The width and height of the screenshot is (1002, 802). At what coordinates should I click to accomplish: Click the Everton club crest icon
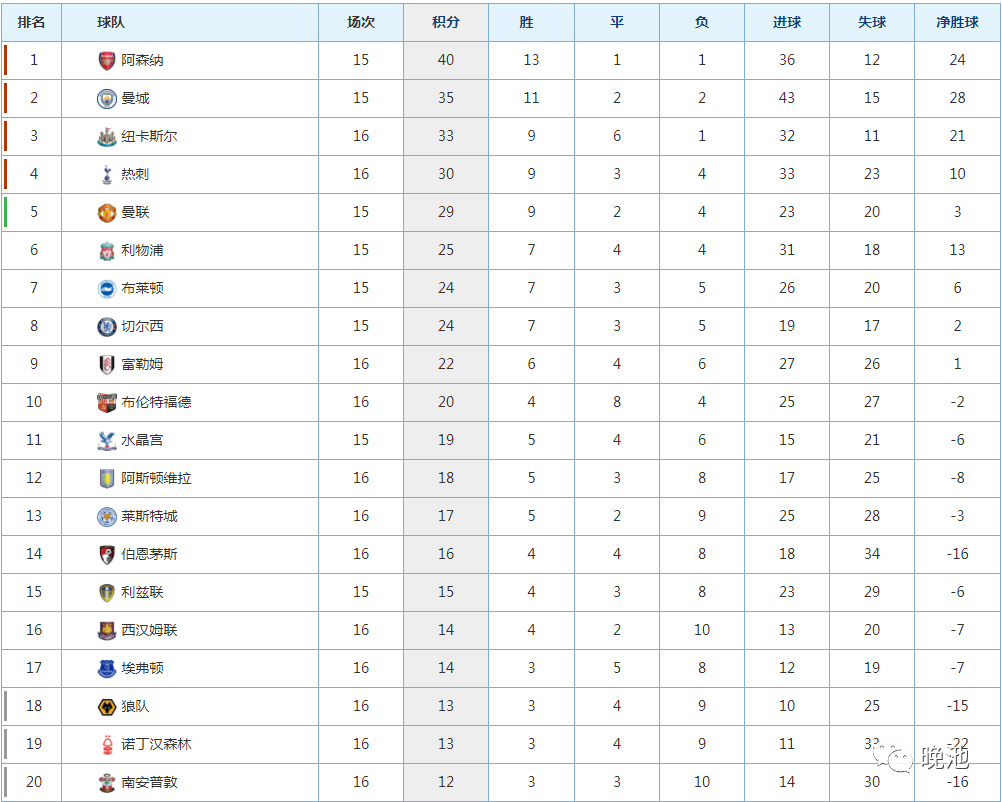(x=107, y=668)
